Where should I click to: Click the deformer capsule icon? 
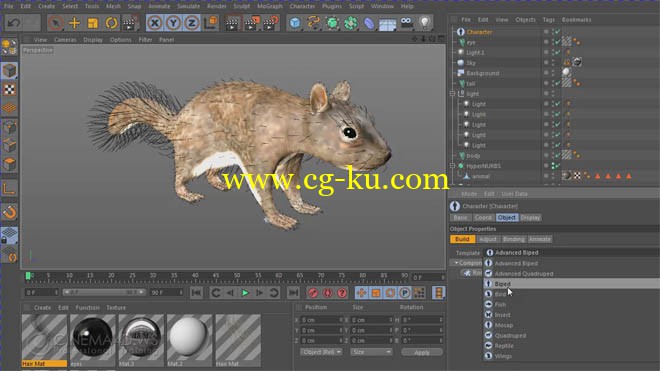369,23
